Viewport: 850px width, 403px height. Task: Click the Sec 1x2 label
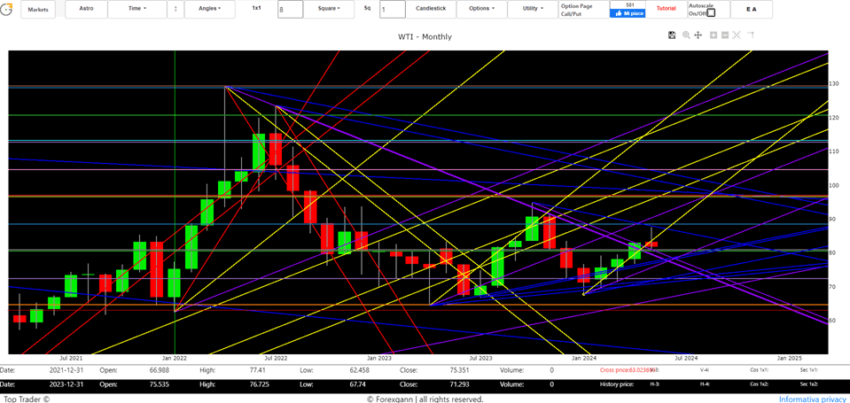808,384
